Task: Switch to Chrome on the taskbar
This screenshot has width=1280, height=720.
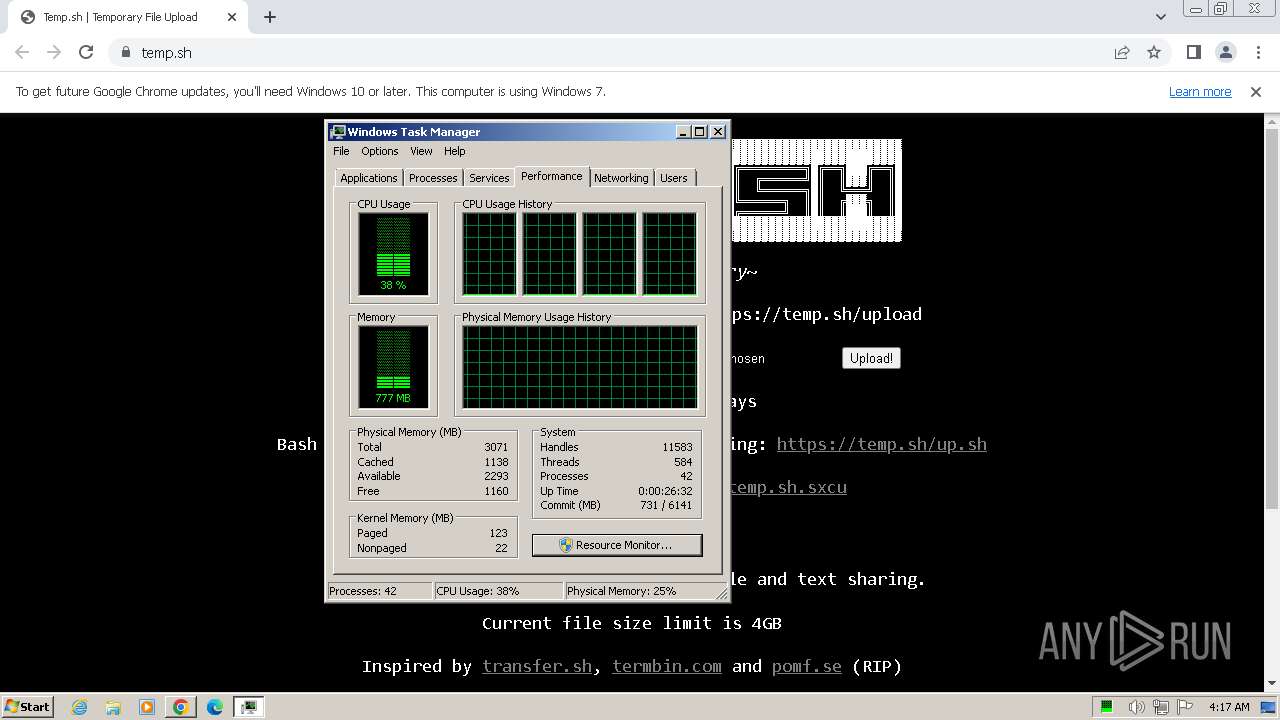Action: [x=180, y=707]
